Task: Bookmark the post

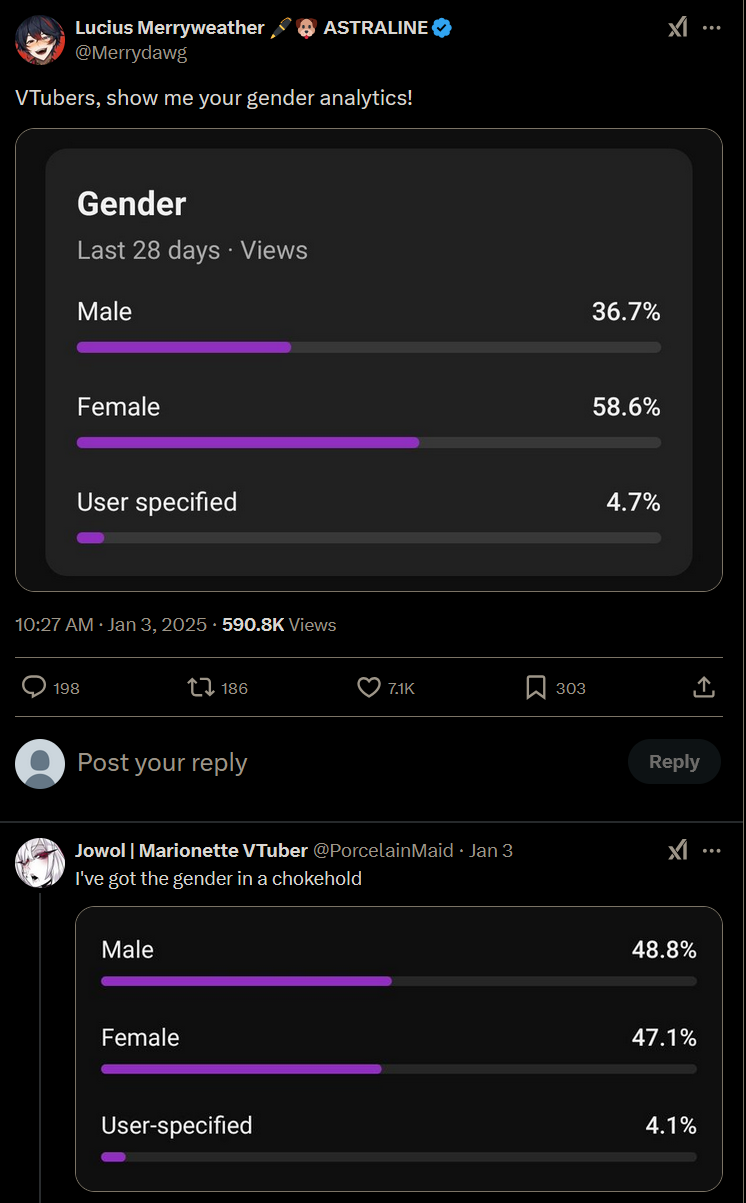Action: click(x=536, y=687)
